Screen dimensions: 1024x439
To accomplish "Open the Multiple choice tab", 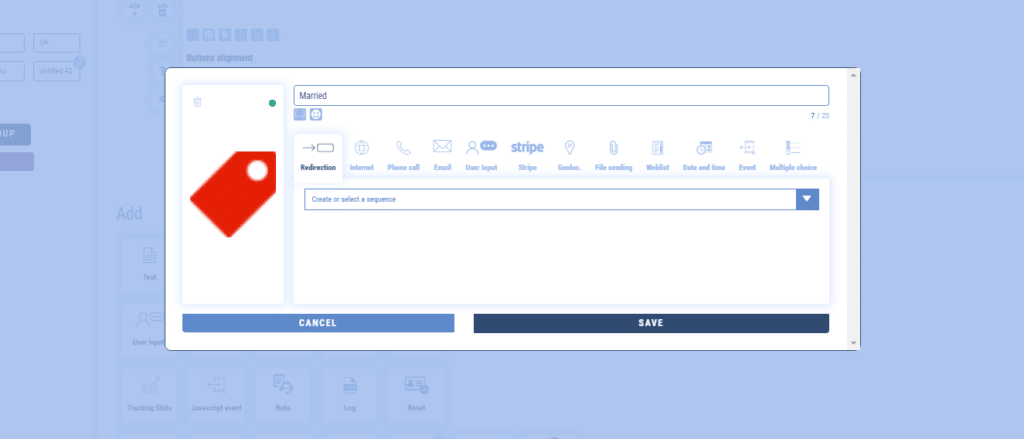I will point(793,153).
